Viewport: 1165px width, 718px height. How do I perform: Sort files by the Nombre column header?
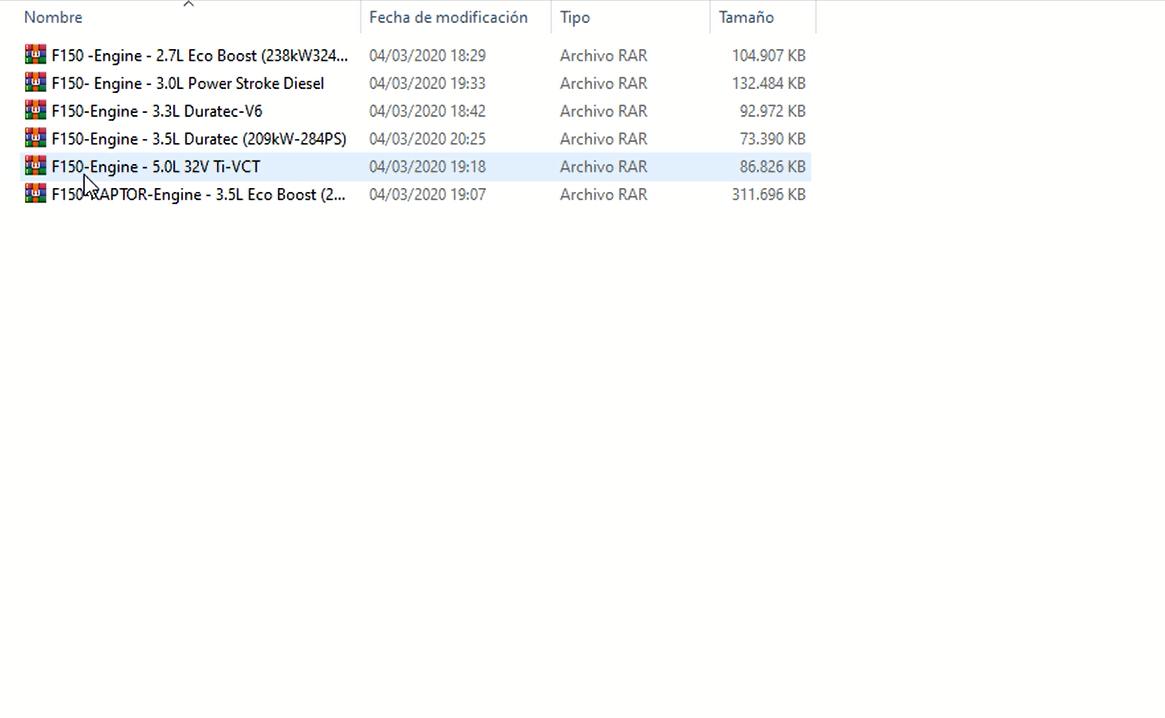coord(53,17)
